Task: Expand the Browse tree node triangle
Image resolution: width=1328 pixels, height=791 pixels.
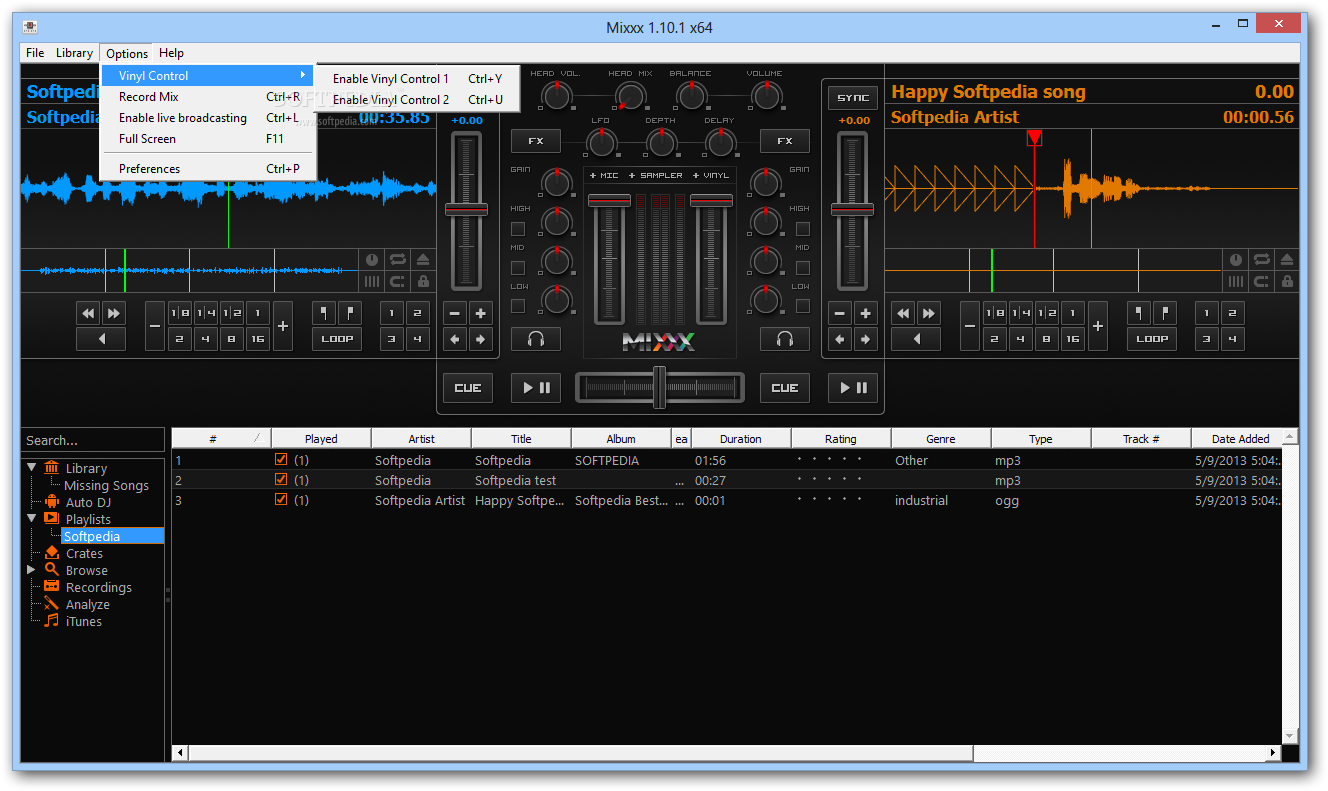Action: (x=31, y=570)
